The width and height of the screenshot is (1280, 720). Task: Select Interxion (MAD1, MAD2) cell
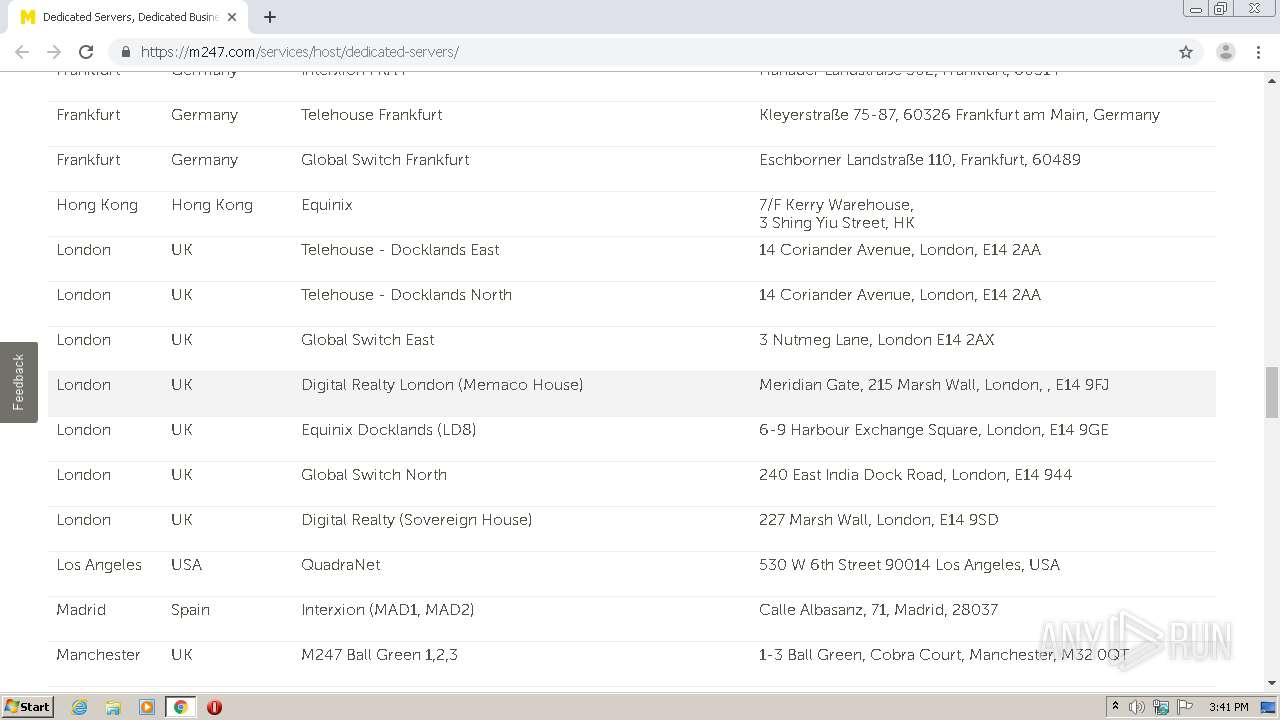pyautogui.click(x=388, y=610)
